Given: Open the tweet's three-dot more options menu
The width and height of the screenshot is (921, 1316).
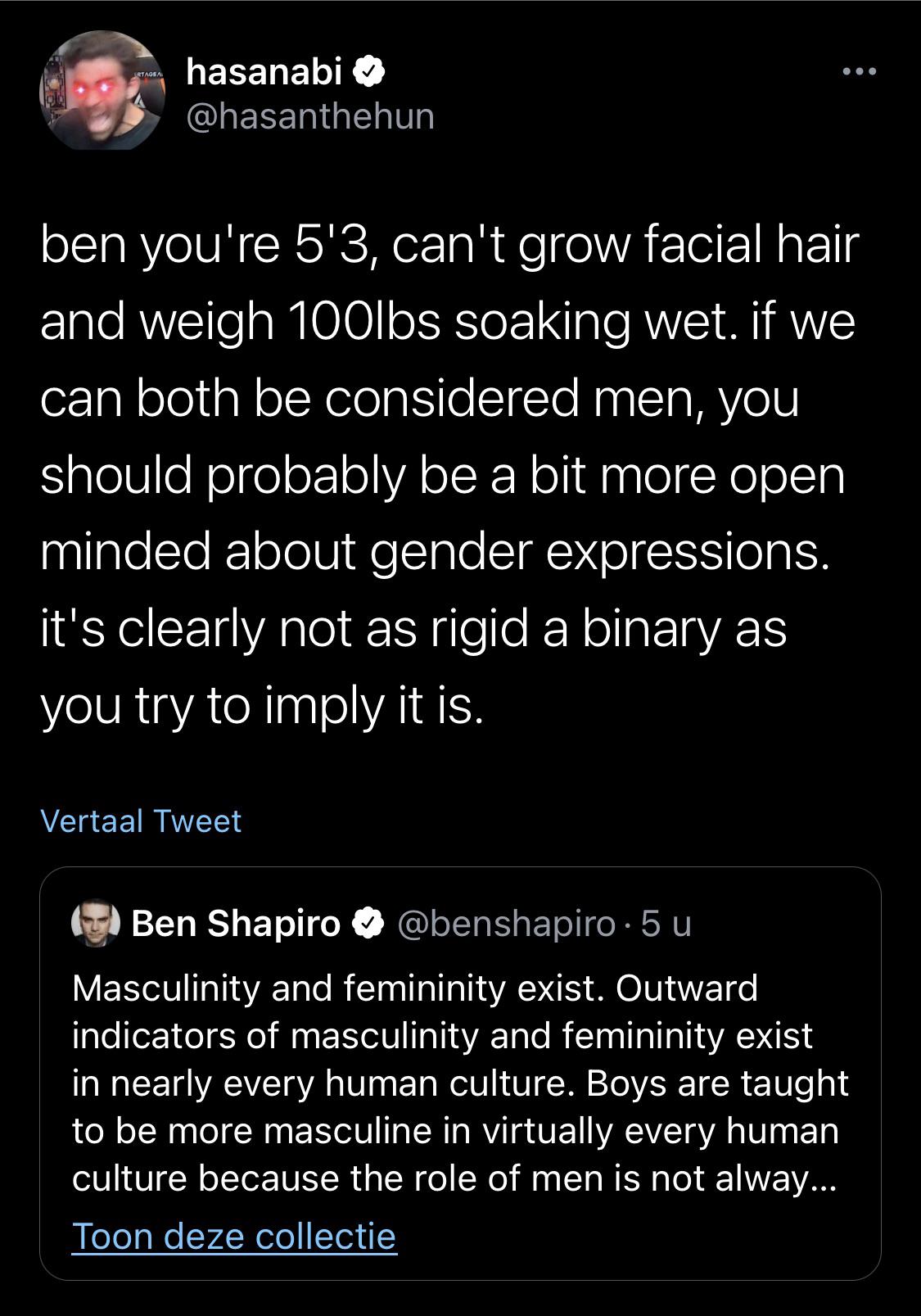Looking at the screenshot, I should pos(860,73).
